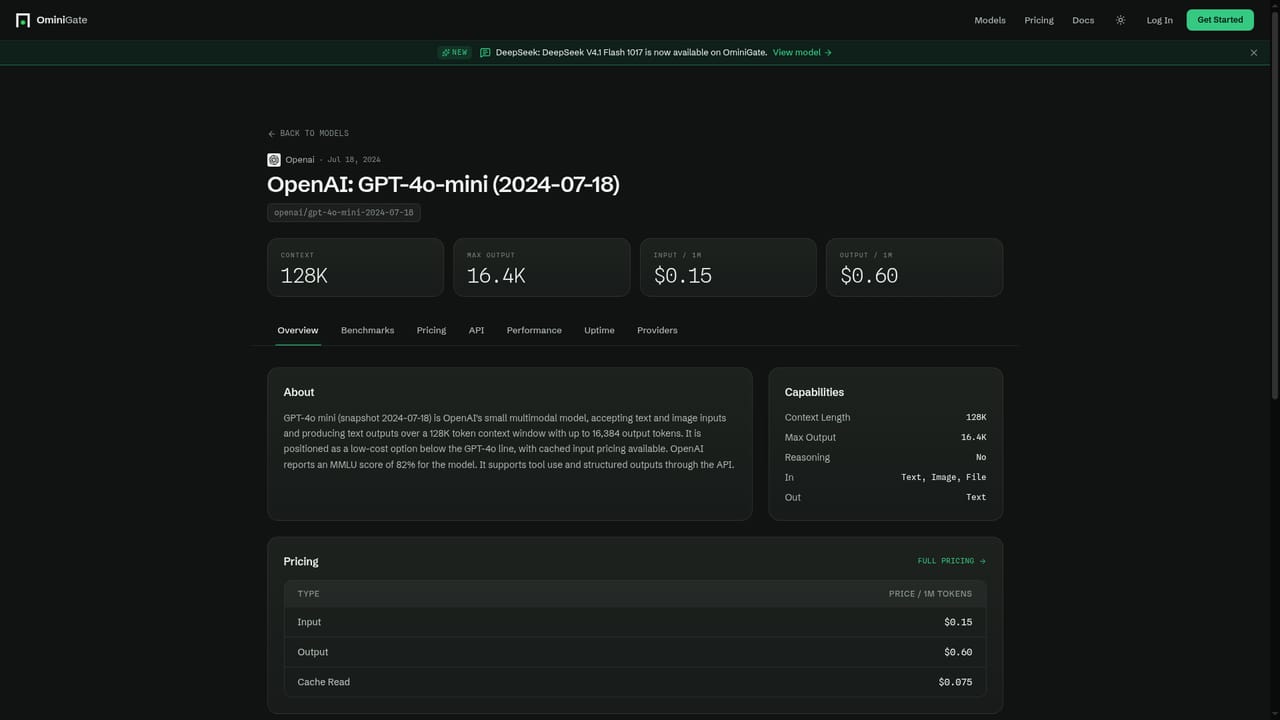Dismiss the announcement banner with X
The image size is (1280, 720).
pyautogui.click(x=1254, y=53)
